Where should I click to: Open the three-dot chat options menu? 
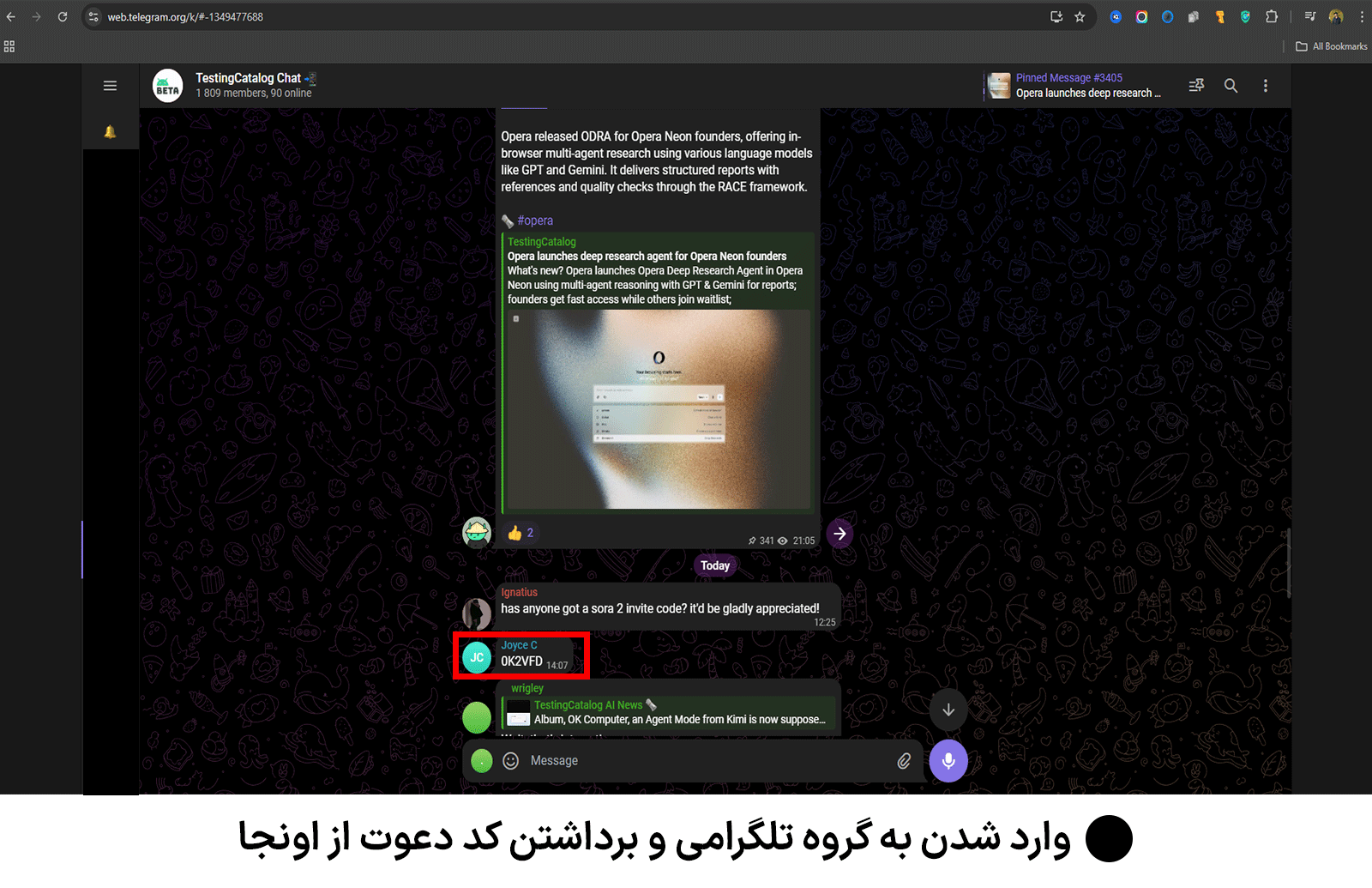[x=1265, y=86]
